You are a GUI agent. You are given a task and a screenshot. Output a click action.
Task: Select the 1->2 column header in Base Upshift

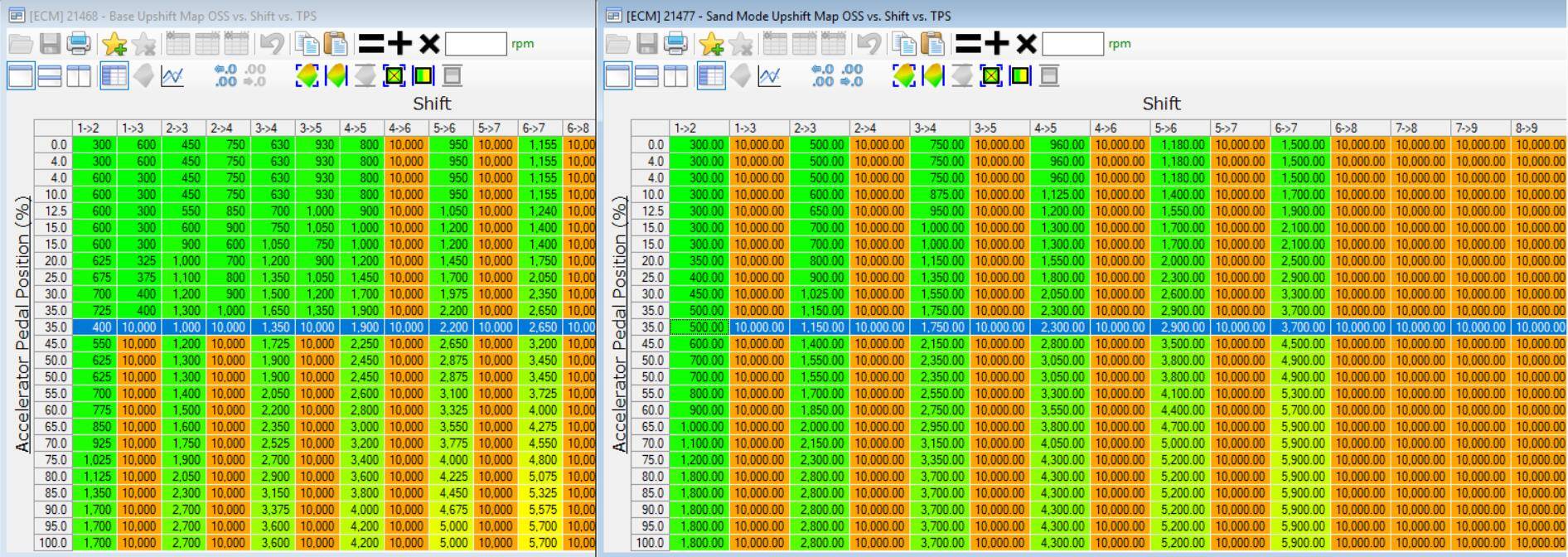pos(94,128)
